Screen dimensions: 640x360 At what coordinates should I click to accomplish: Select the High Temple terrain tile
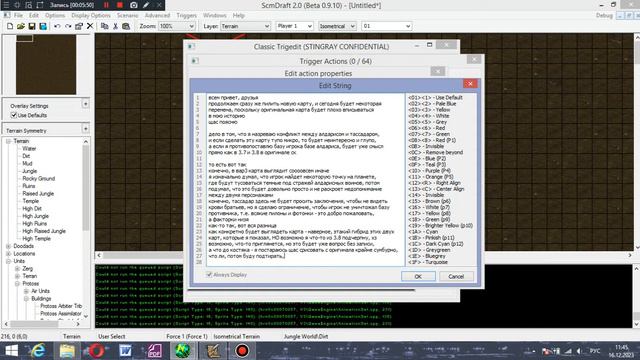click(36, 238)
